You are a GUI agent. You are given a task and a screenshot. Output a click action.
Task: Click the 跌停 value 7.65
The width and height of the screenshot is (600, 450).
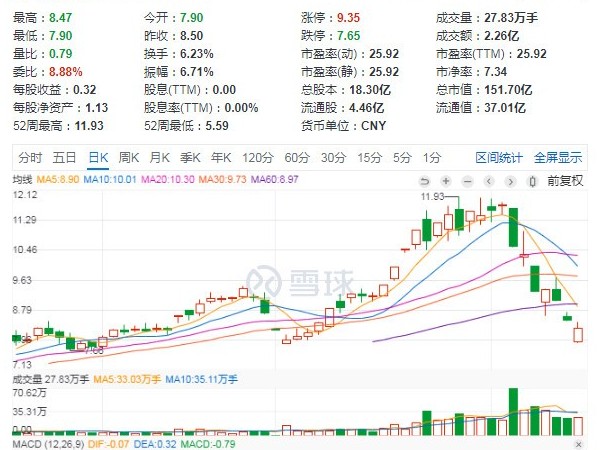(348, 36)
